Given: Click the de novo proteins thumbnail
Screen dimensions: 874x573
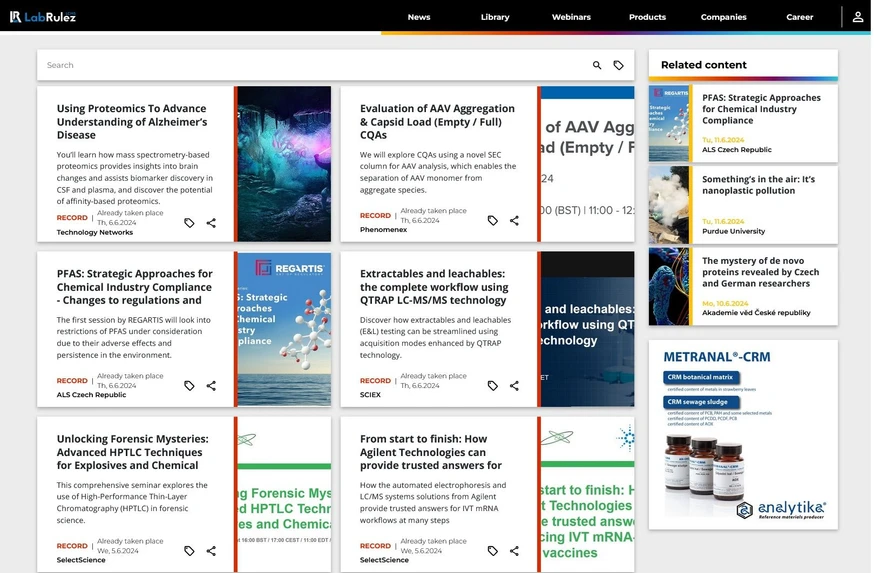Looking at the screenshot, I should 669,286.
